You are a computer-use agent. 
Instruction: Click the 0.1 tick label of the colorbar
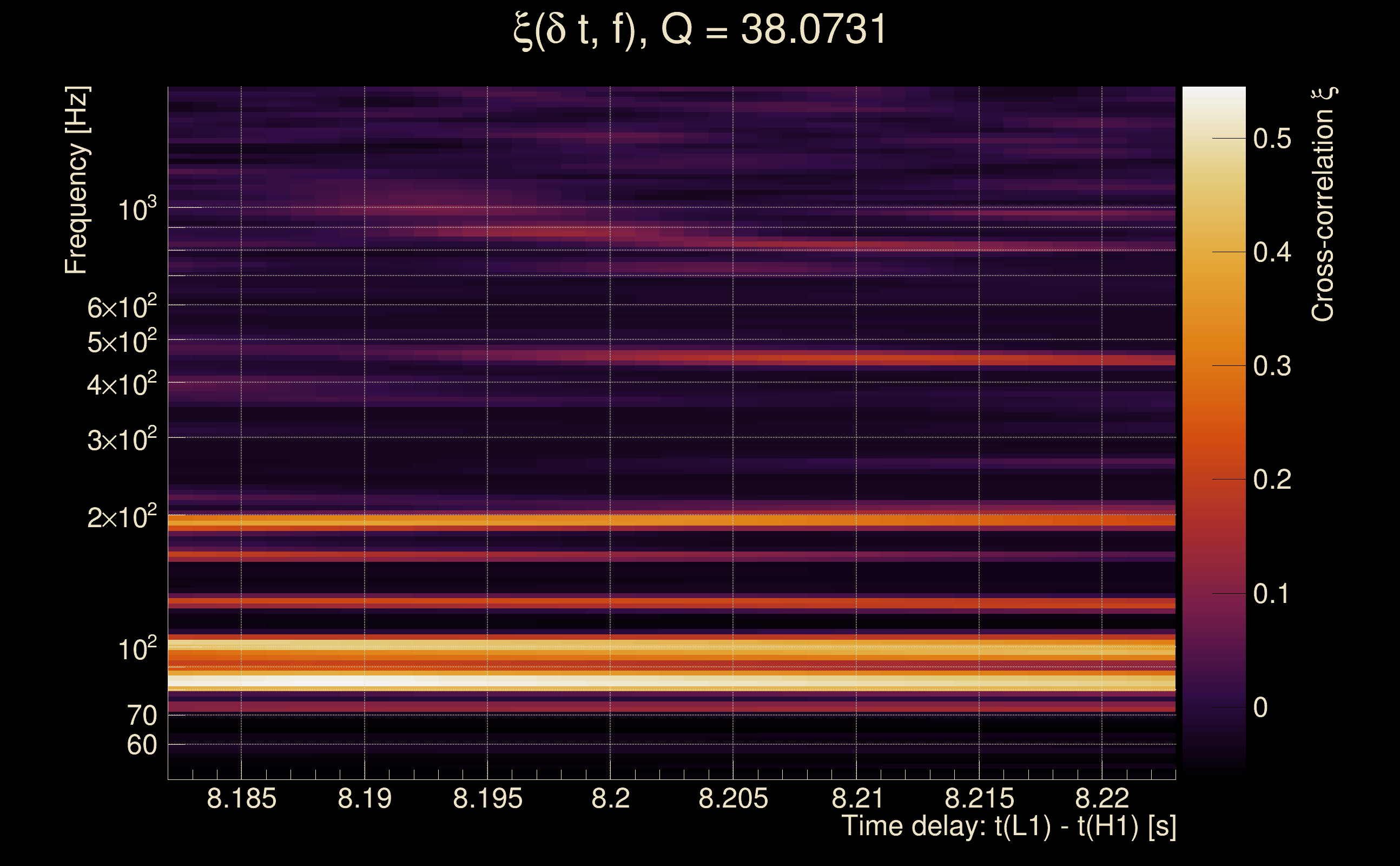[x=1272, y=594]
